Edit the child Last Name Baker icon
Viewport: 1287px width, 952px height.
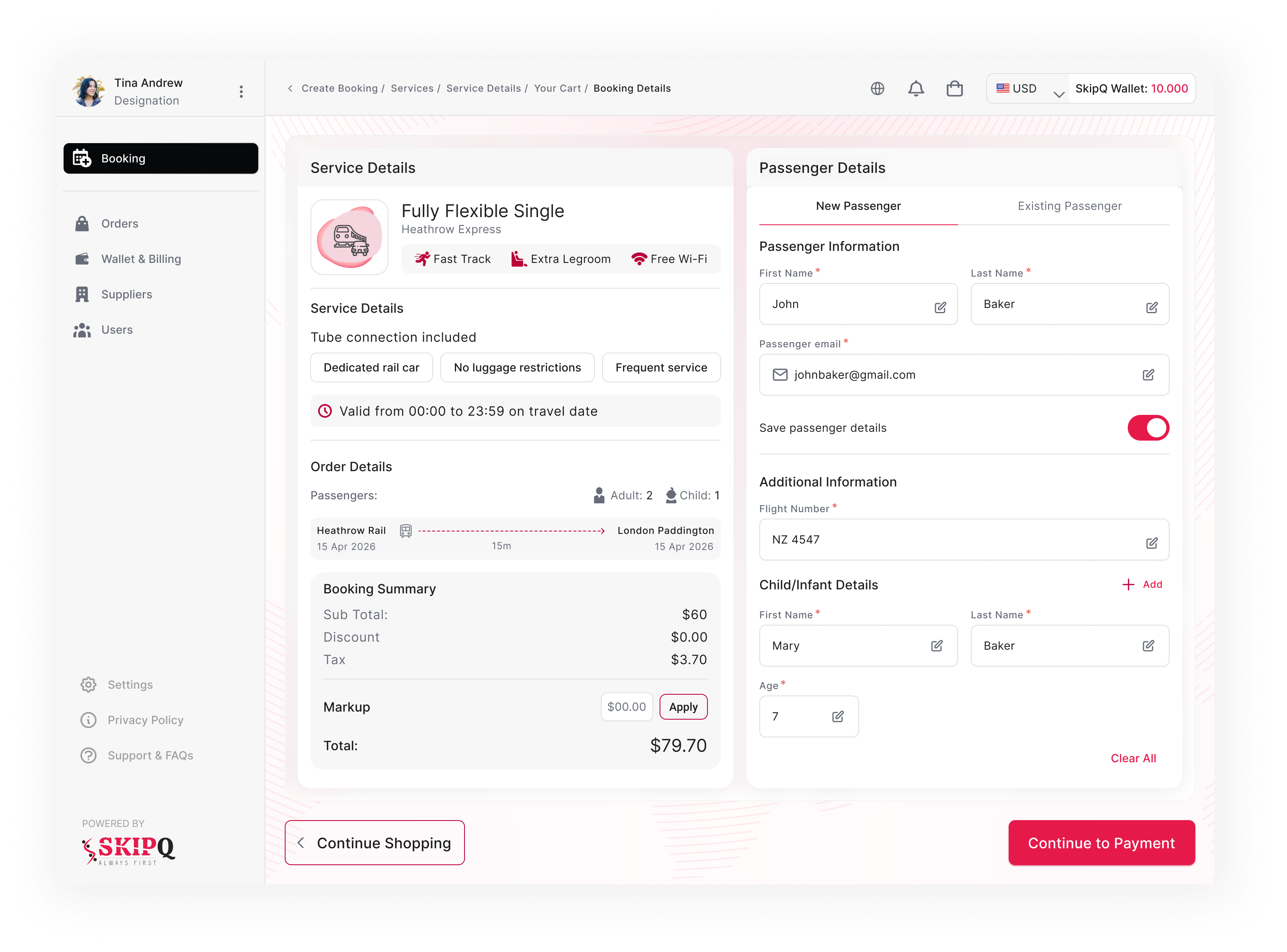(x=1148, y=645)
